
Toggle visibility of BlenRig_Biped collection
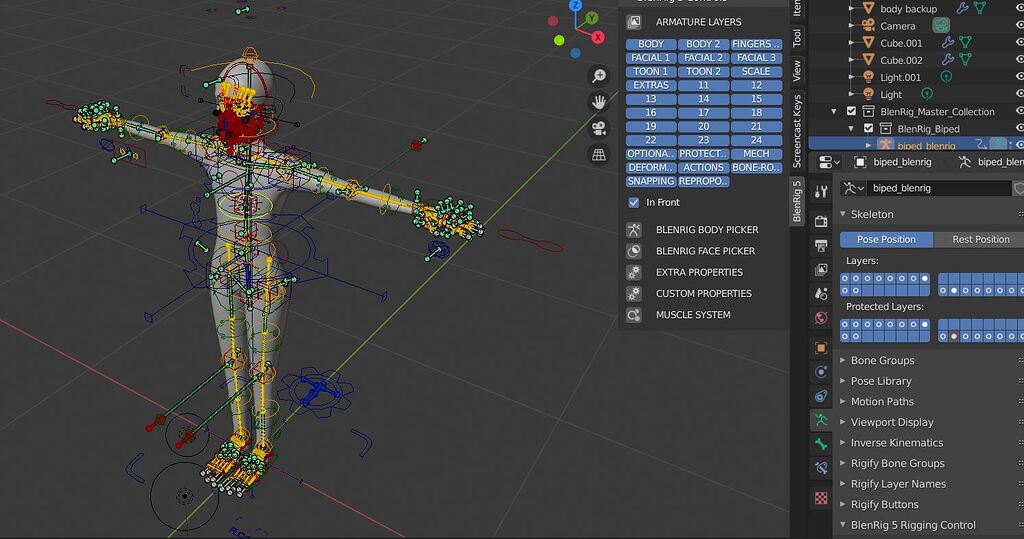pyautogui.click(x=1019, y=128)
